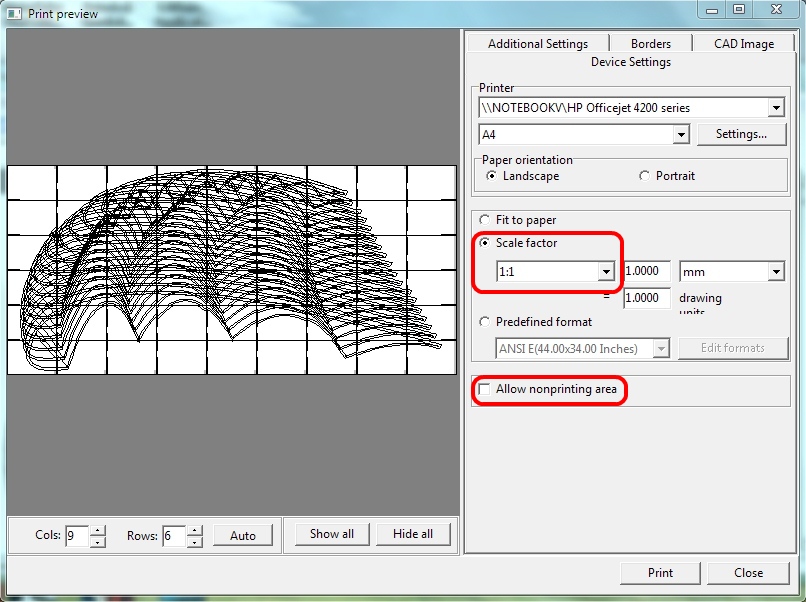Expand the mm units dropdown

point(776,271)
